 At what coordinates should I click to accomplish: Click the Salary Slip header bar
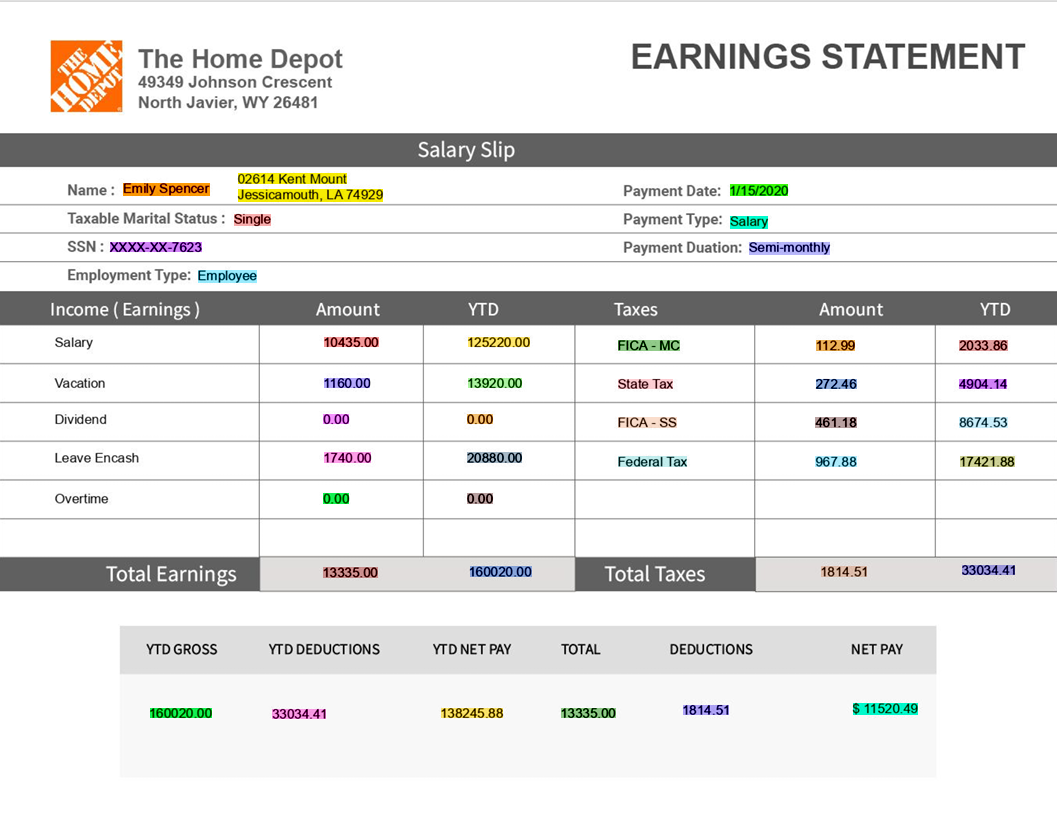(528, 150)
